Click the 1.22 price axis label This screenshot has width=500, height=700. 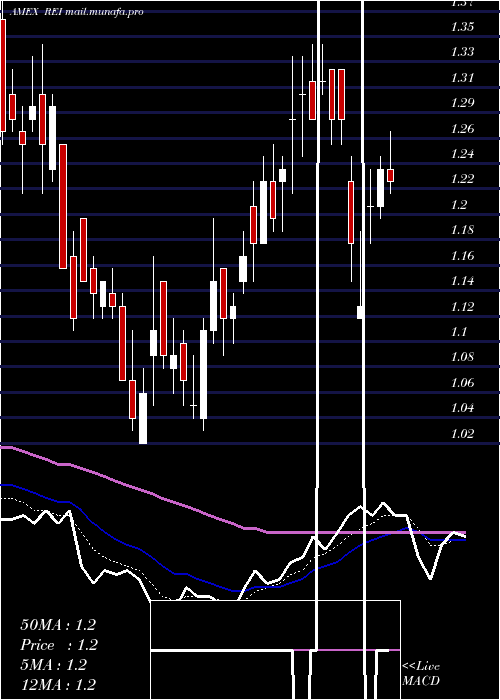point(462,179)
